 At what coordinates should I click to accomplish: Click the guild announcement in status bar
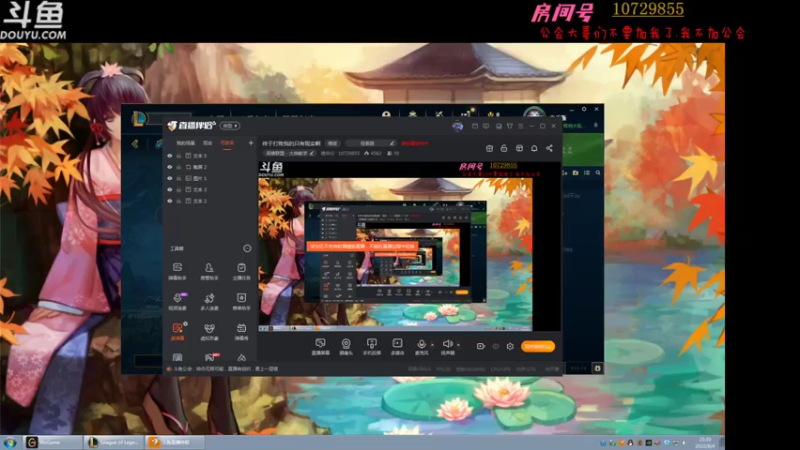coord(226,368)
